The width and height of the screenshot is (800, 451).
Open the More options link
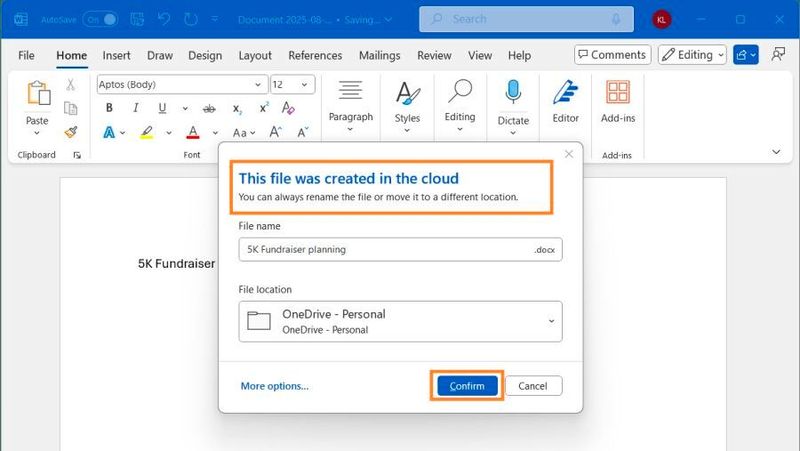[274, 386]
